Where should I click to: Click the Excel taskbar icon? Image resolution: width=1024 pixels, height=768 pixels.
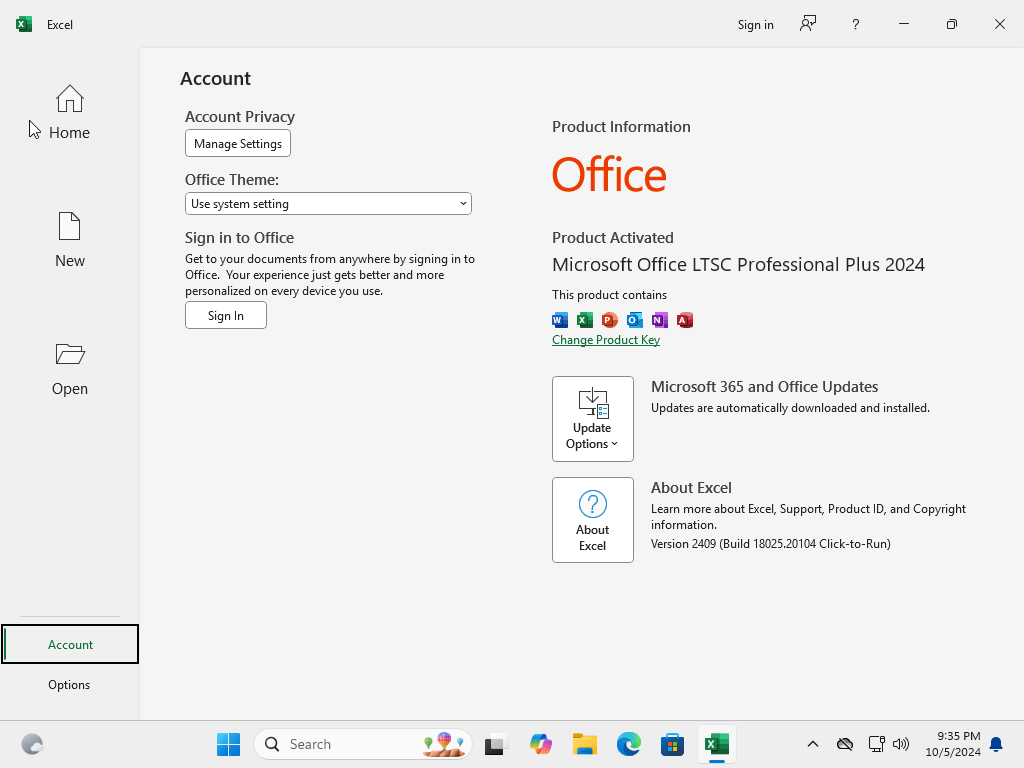(x=716, y=744)
